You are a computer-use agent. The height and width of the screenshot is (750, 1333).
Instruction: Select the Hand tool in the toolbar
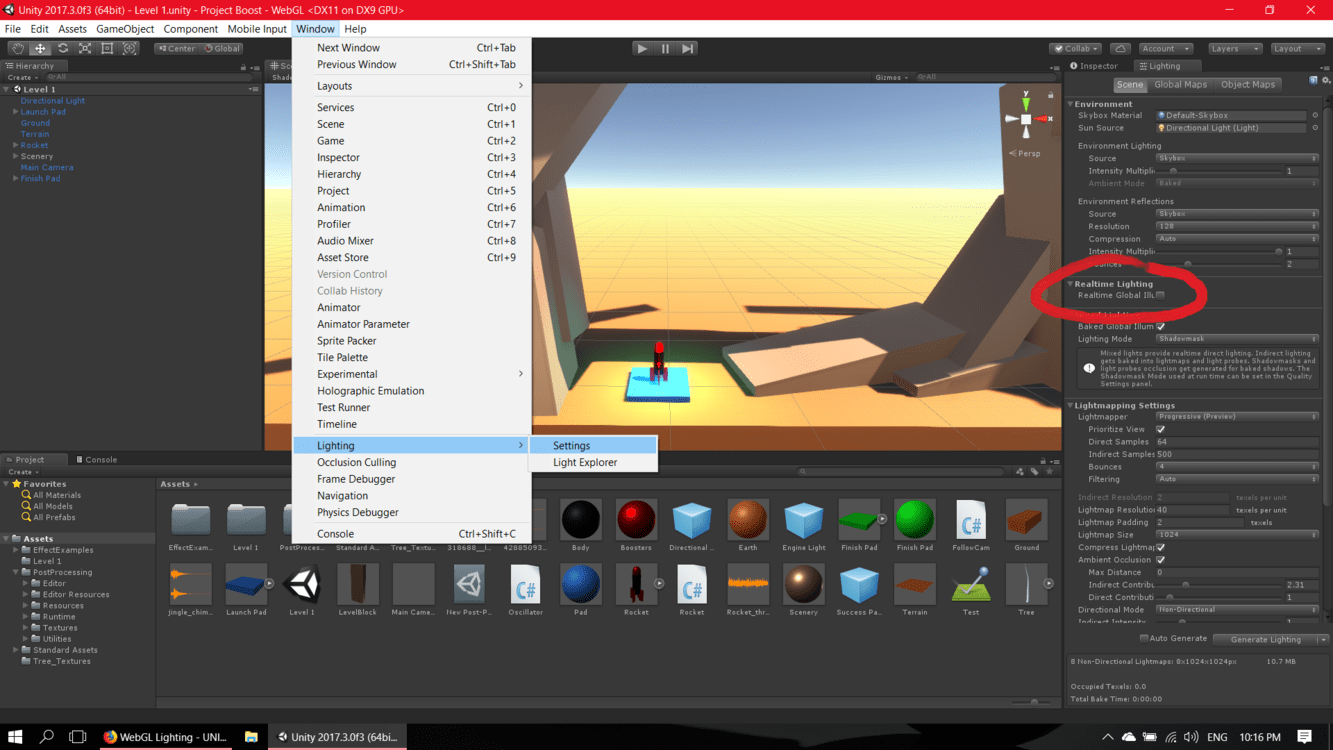pos(16,48)
